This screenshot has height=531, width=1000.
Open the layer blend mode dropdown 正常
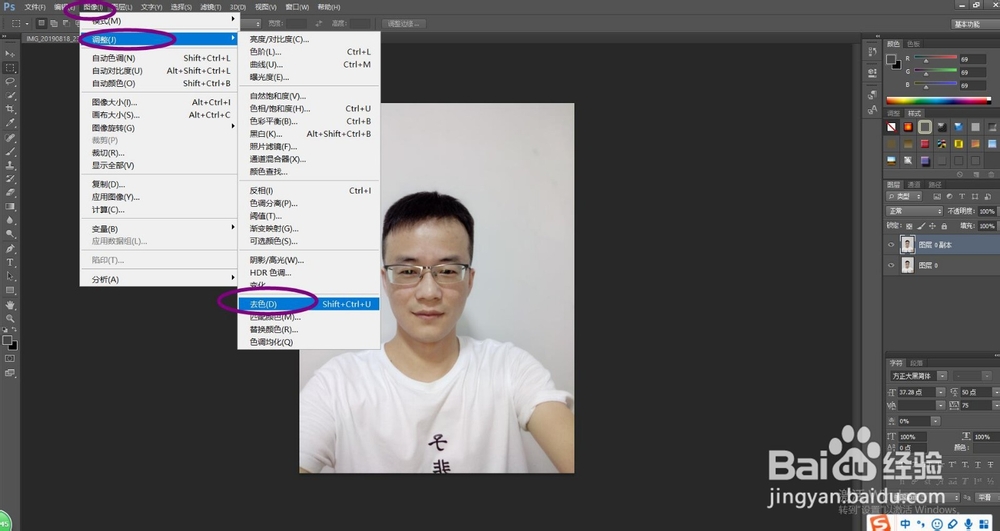[914, 211]
